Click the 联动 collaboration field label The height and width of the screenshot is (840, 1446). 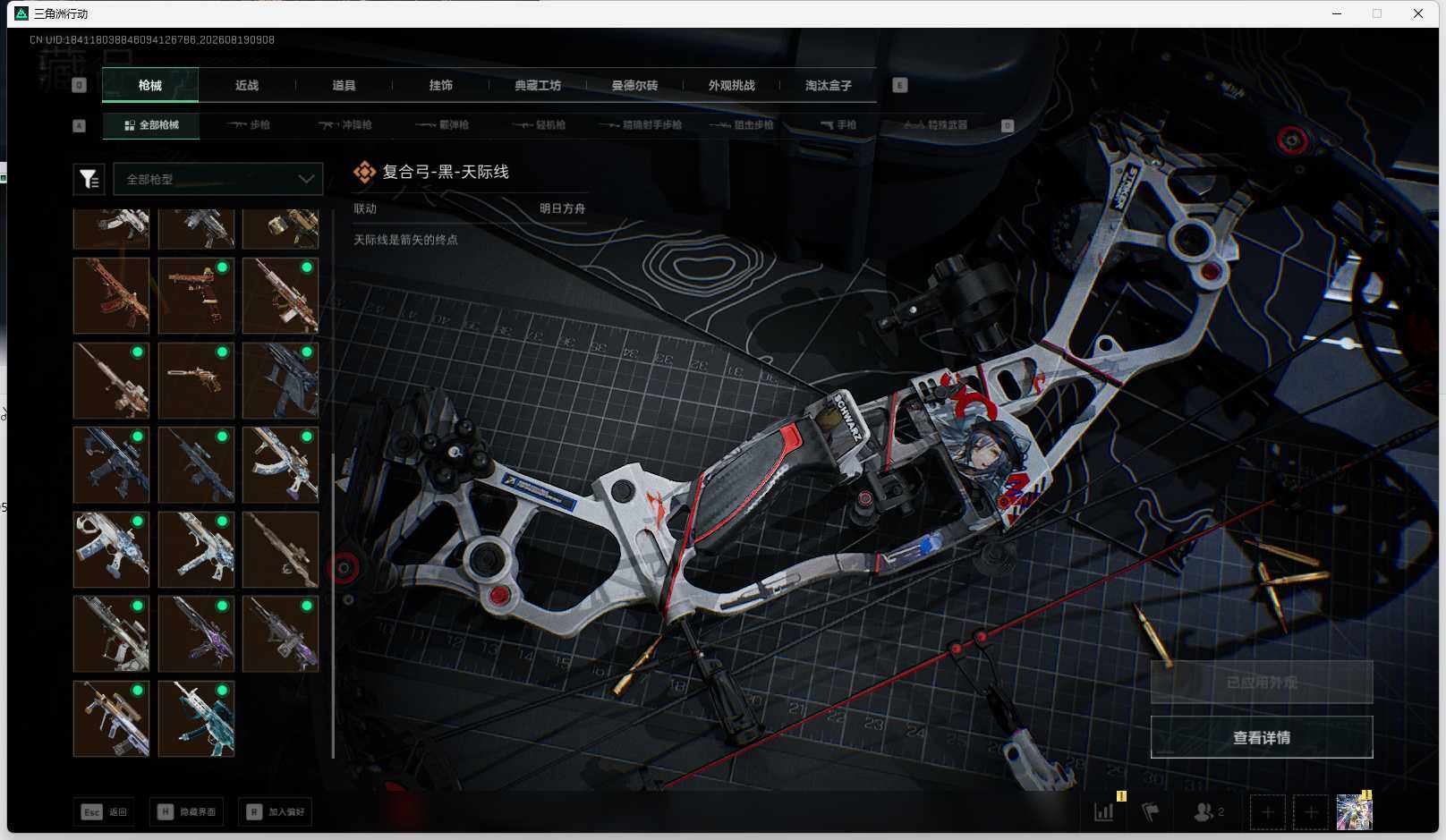(x=365, y=208)
